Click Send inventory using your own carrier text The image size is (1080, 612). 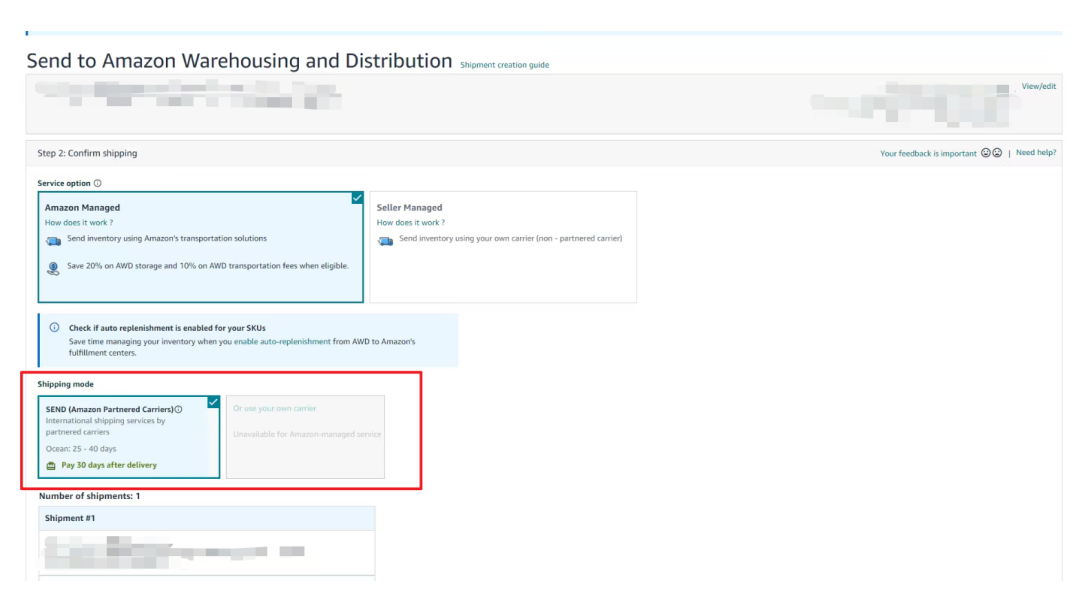point(510,238)
